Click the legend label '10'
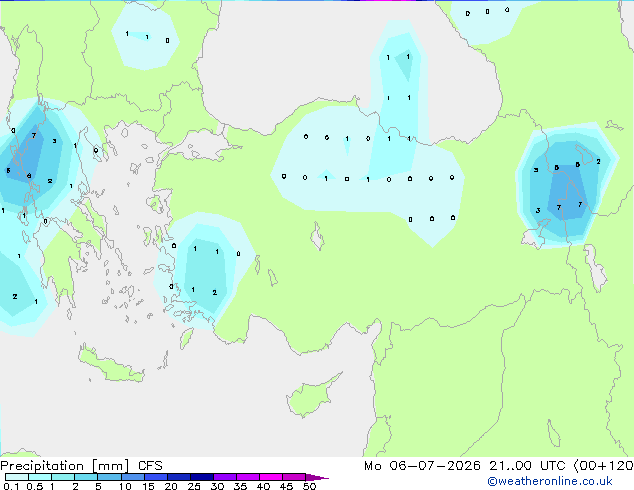 pos(125,486)
